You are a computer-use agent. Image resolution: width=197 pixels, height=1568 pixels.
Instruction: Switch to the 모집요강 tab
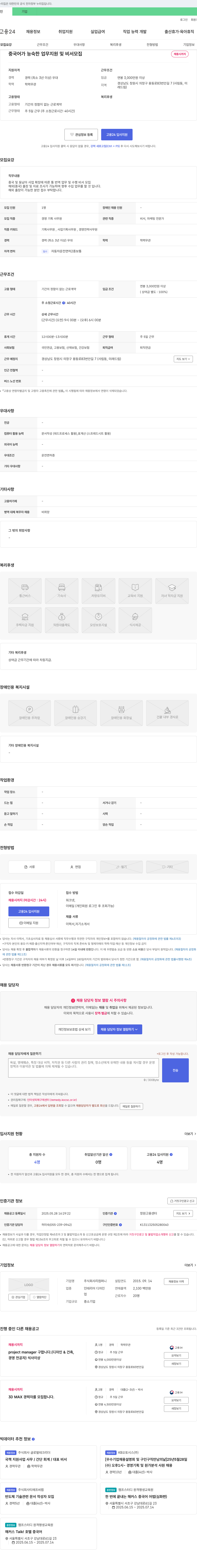coord(6,44)
